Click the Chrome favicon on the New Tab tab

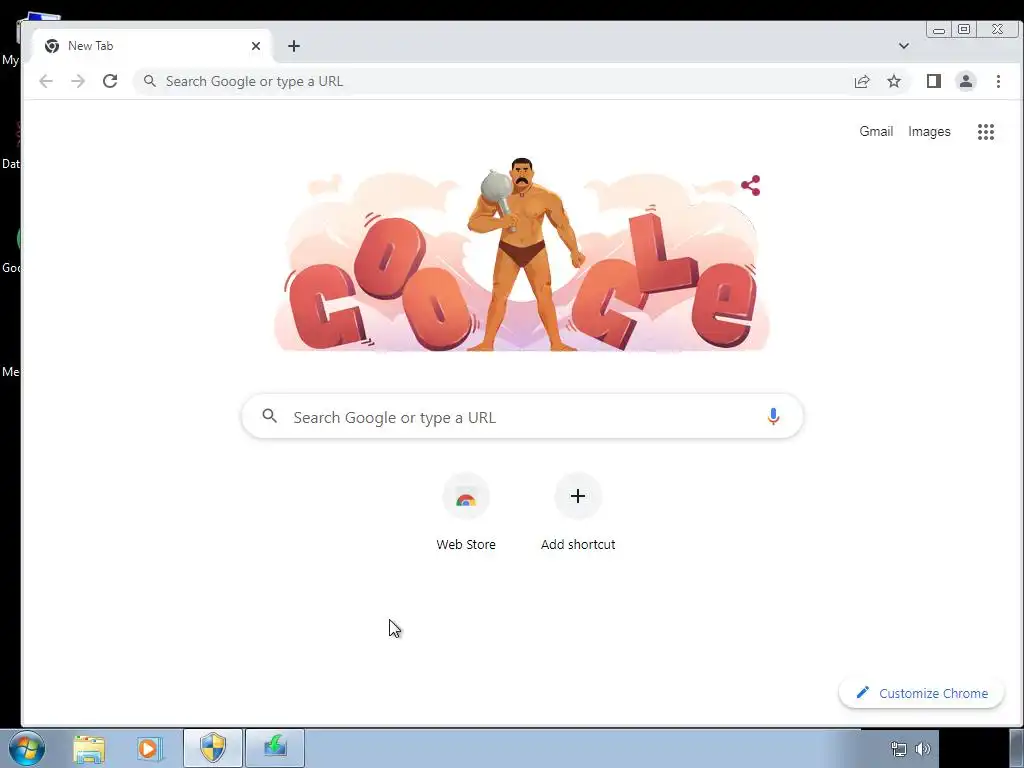pyautogui.click(x=52, y=46)
